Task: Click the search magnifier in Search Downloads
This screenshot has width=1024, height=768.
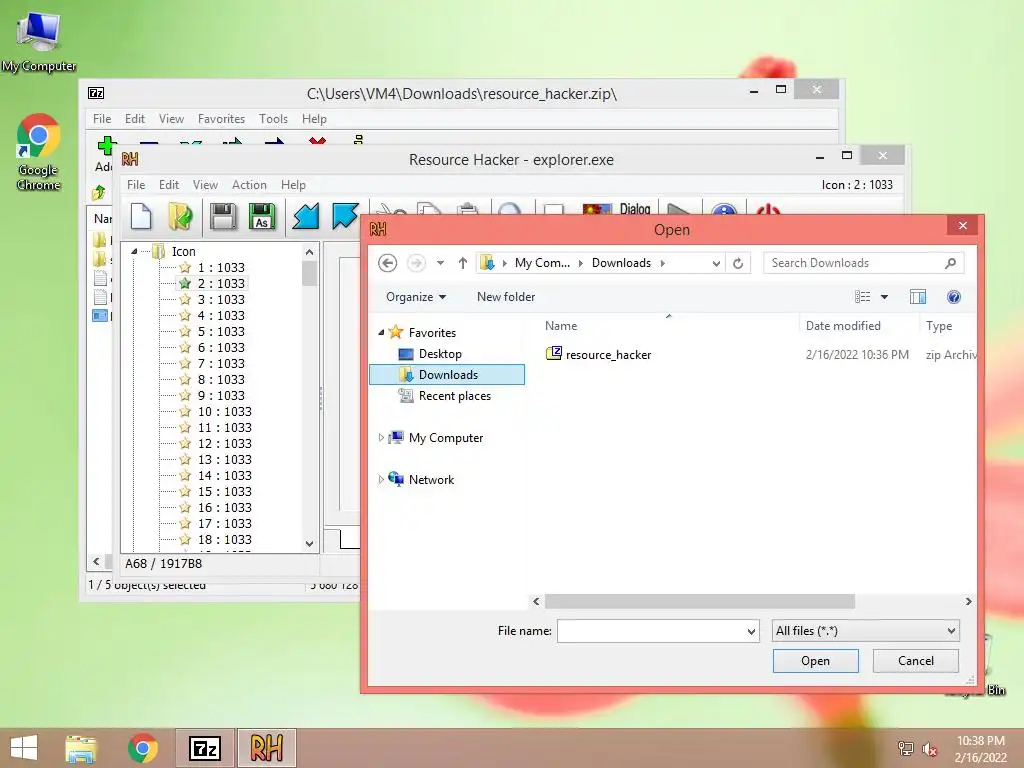Action: point(950,263)
